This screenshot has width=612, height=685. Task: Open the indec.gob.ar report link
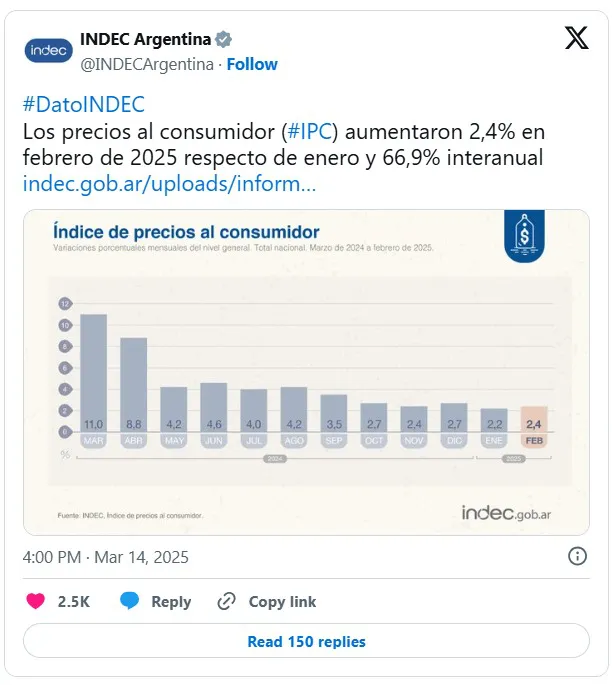click(x=169, y=184)
